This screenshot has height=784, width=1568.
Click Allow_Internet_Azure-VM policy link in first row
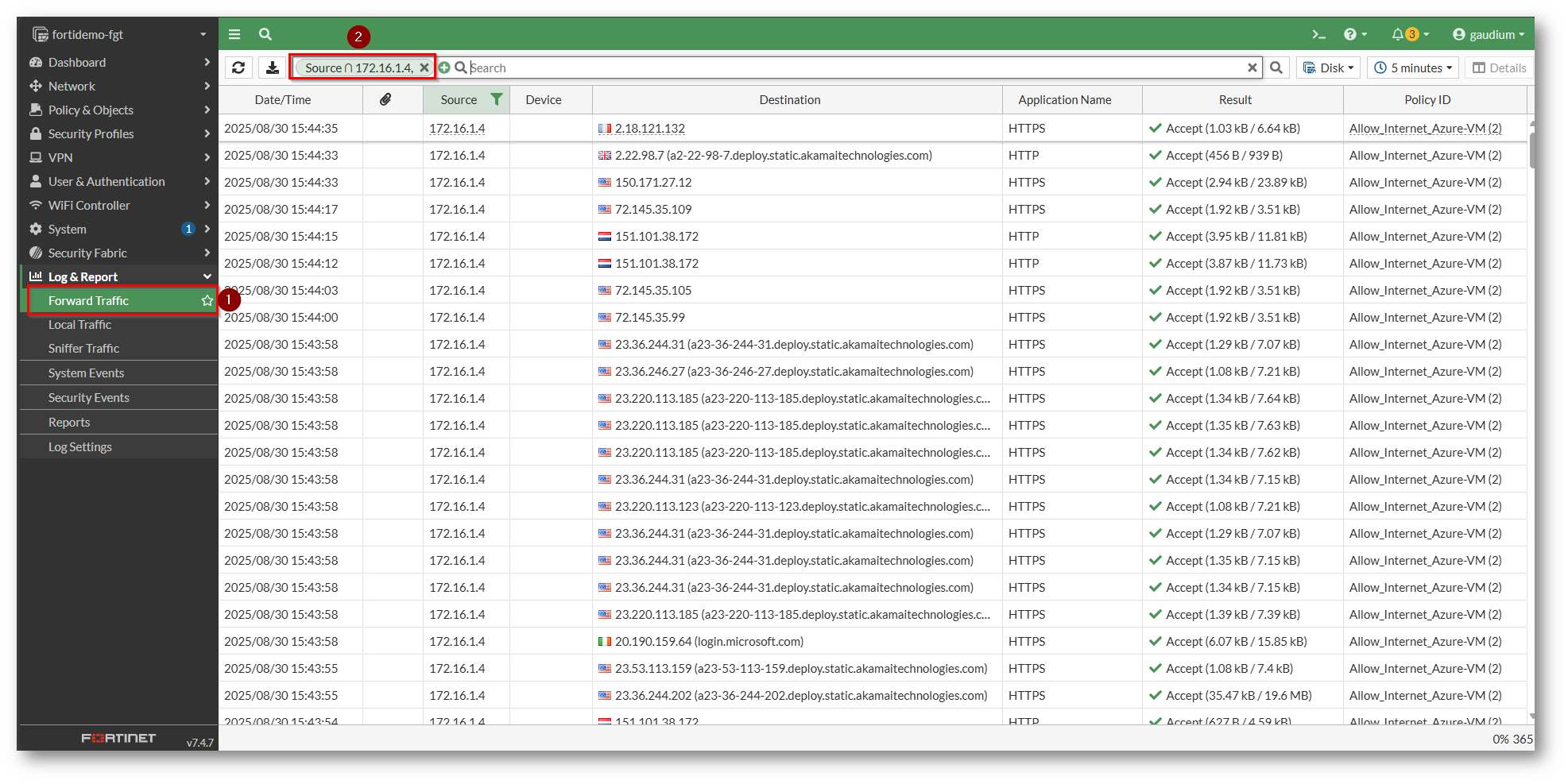[x=1425, y=129]
